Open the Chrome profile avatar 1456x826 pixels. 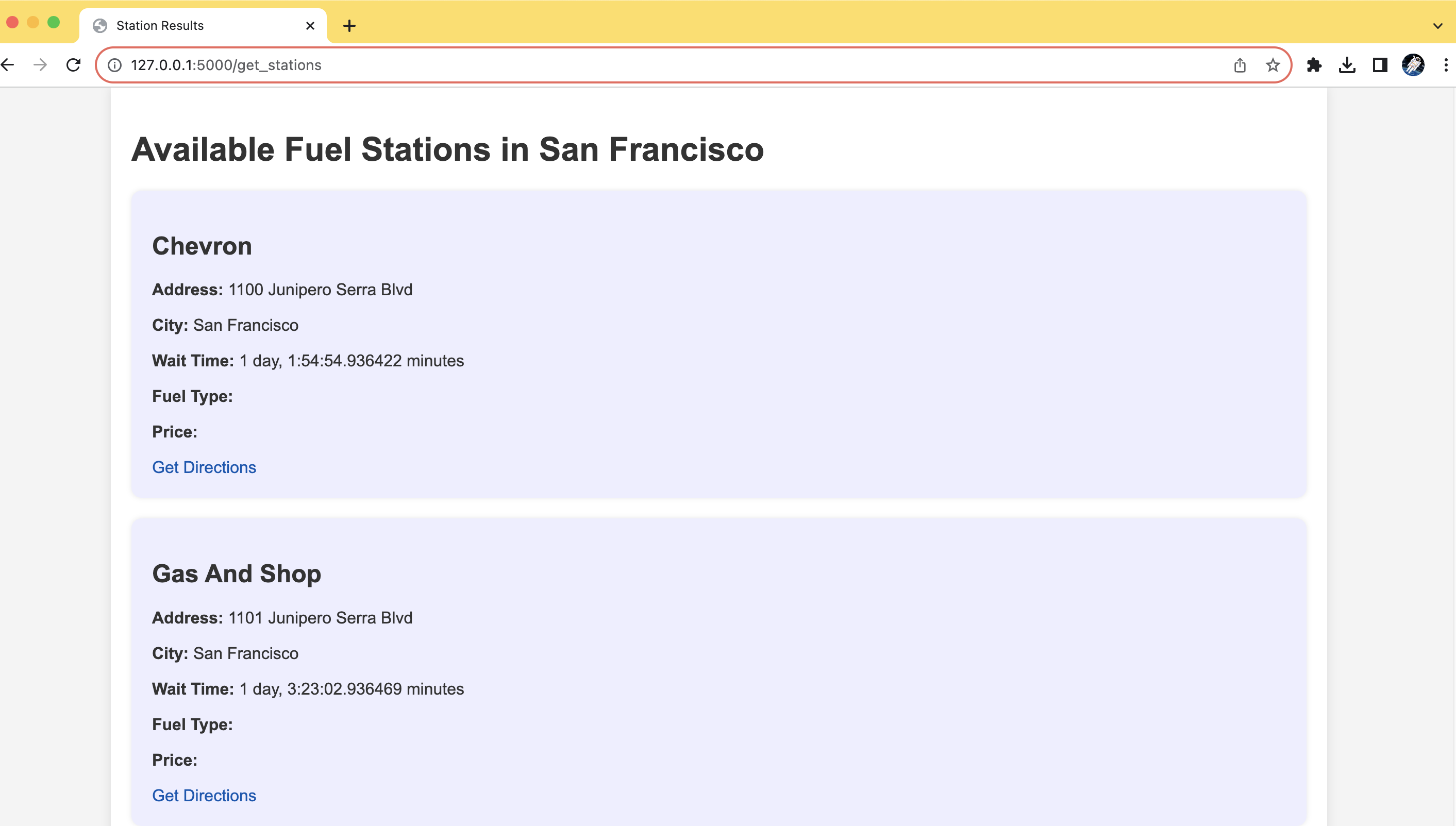click(1412, 65)
